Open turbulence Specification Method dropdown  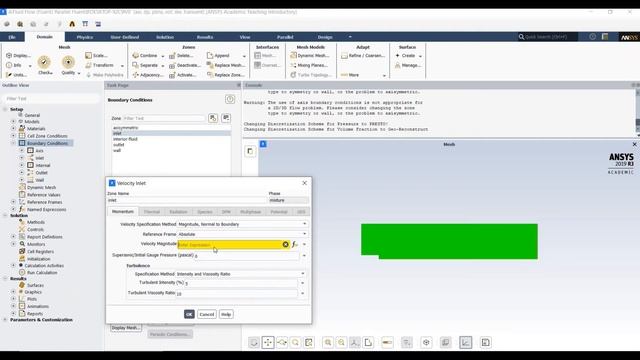[241, 274]
